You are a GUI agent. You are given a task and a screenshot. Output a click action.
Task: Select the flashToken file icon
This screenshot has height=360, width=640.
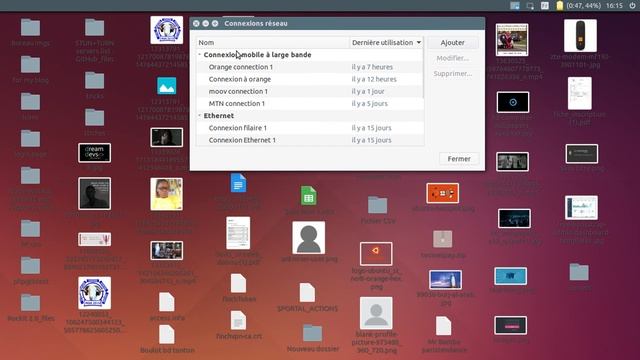point(238,283)
